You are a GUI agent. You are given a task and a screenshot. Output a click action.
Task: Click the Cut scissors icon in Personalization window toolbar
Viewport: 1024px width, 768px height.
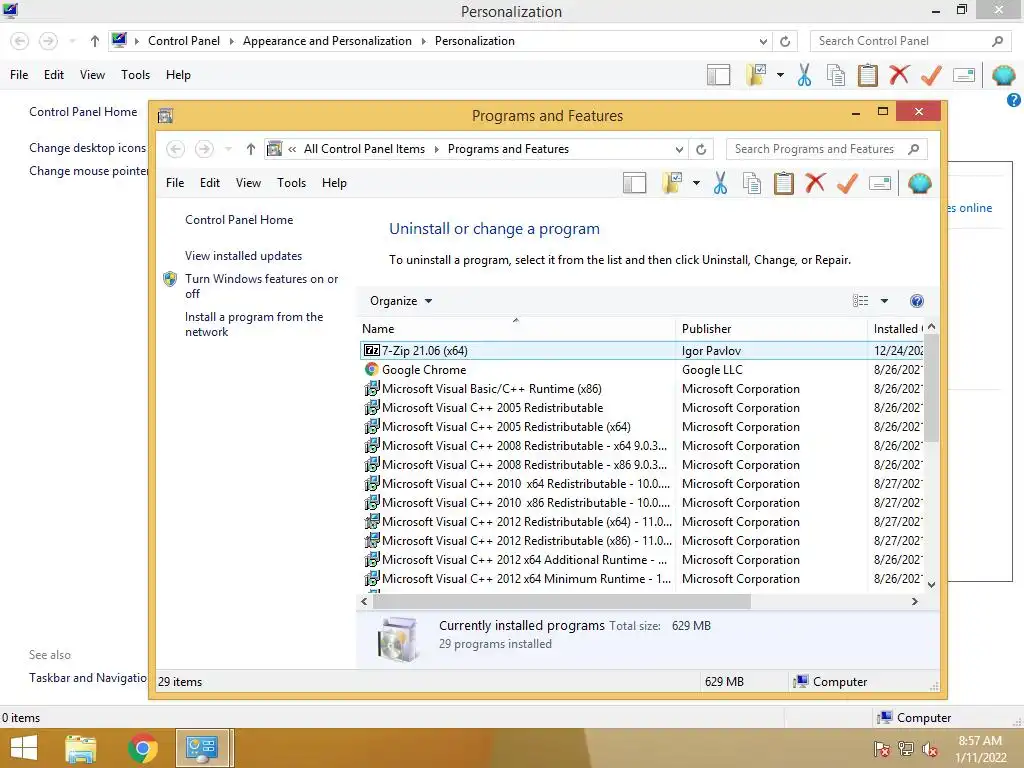point(805,75)
